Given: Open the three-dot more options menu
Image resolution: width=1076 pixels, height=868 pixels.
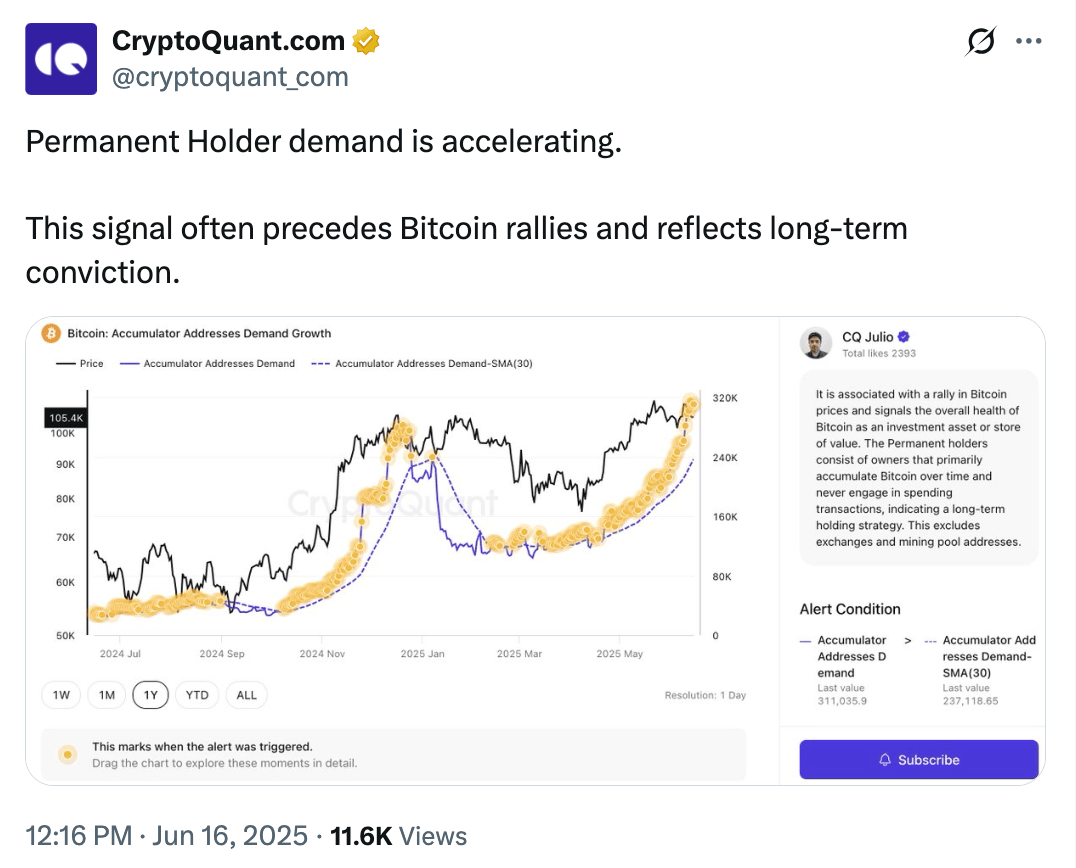Looking at the screenshot, I should coord(1029,41).
